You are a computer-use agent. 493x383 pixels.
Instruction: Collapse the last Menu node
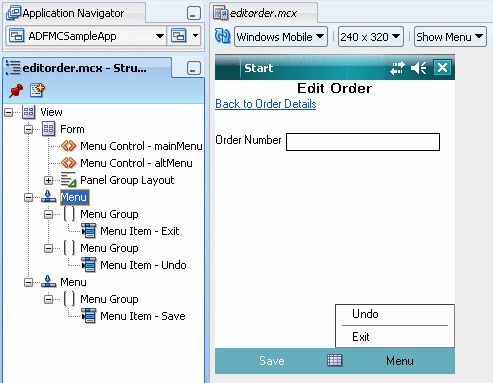click(x=29, y=282)
